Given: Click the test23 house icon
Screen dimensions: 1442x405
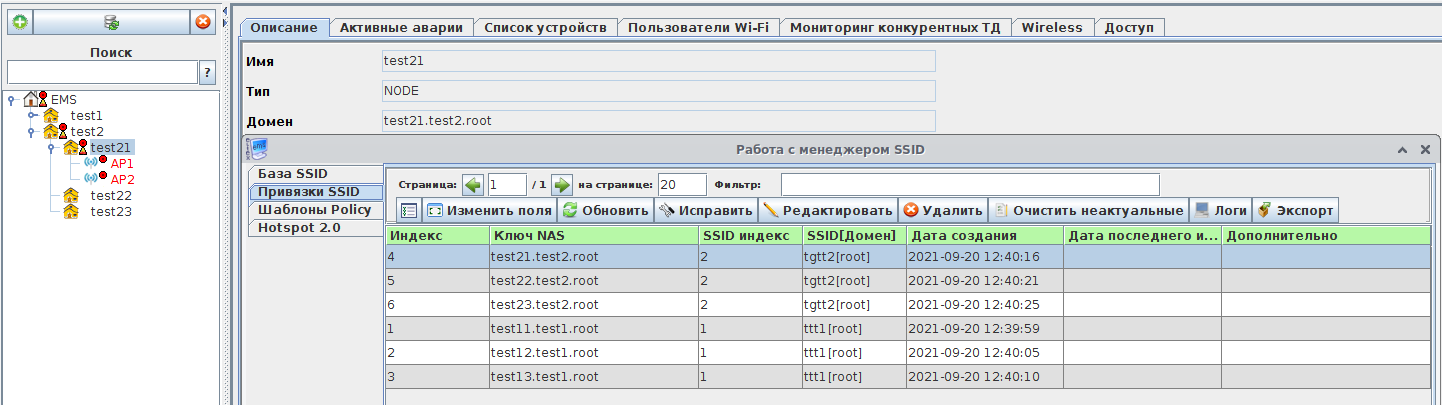Looking at the screenshot, I should pyautogui.click(x=71, y=211).
